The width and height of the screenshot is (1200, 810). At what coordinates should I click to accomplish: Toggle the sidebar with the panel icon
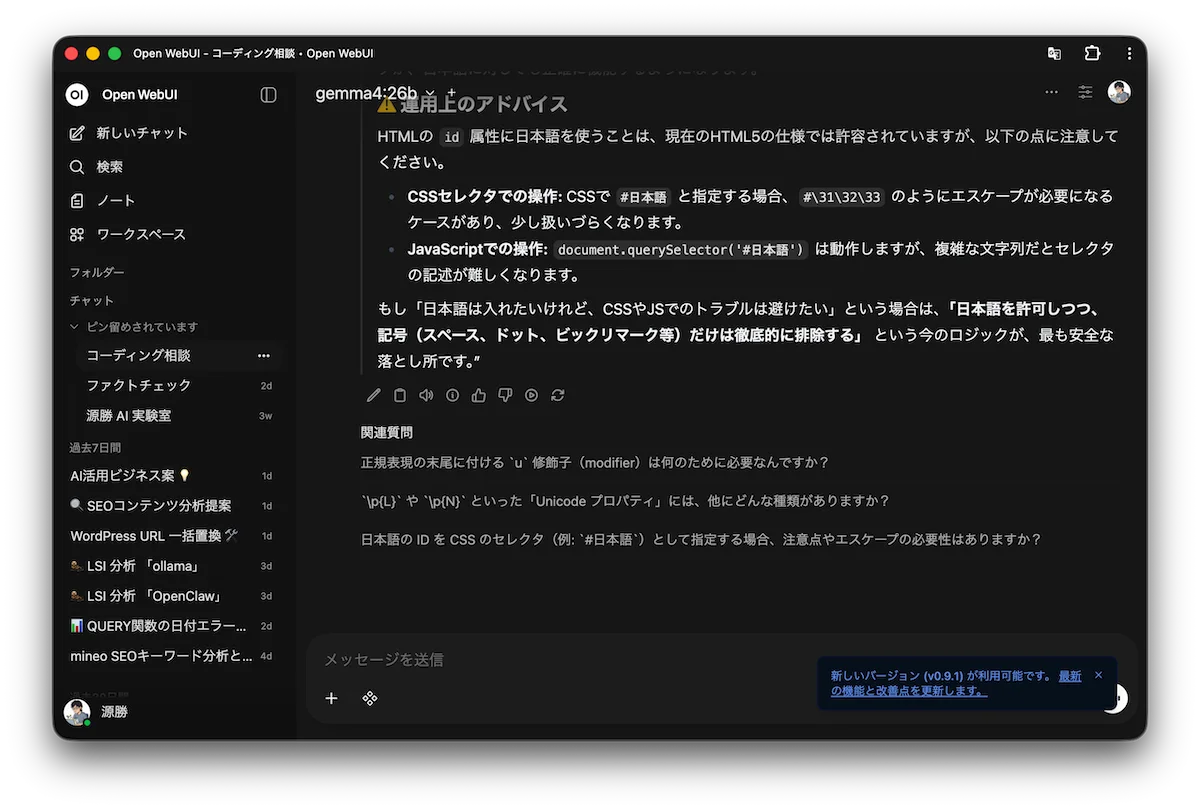point(267,94)
